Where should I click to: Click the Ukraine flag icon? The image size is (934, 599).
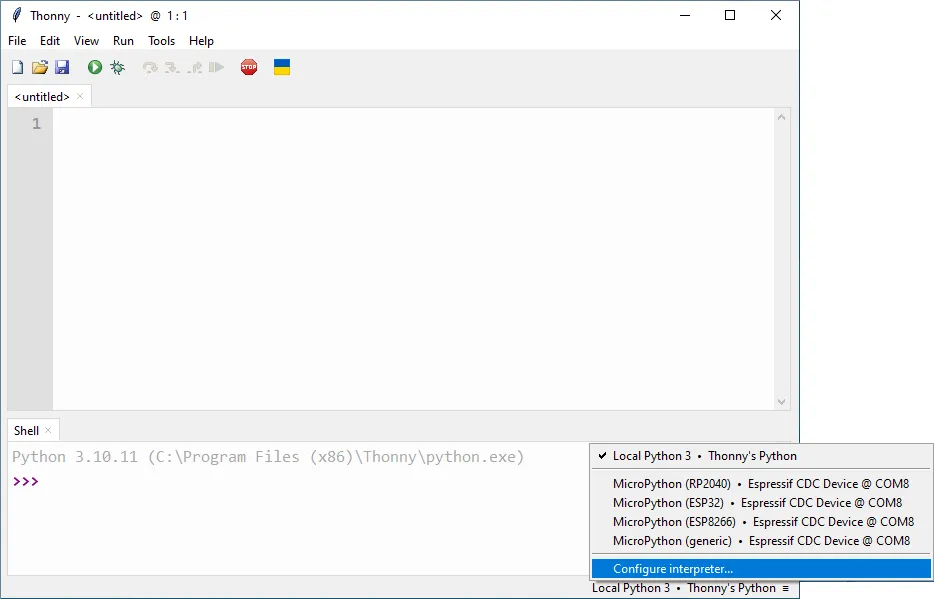click(x=282, y=67)
